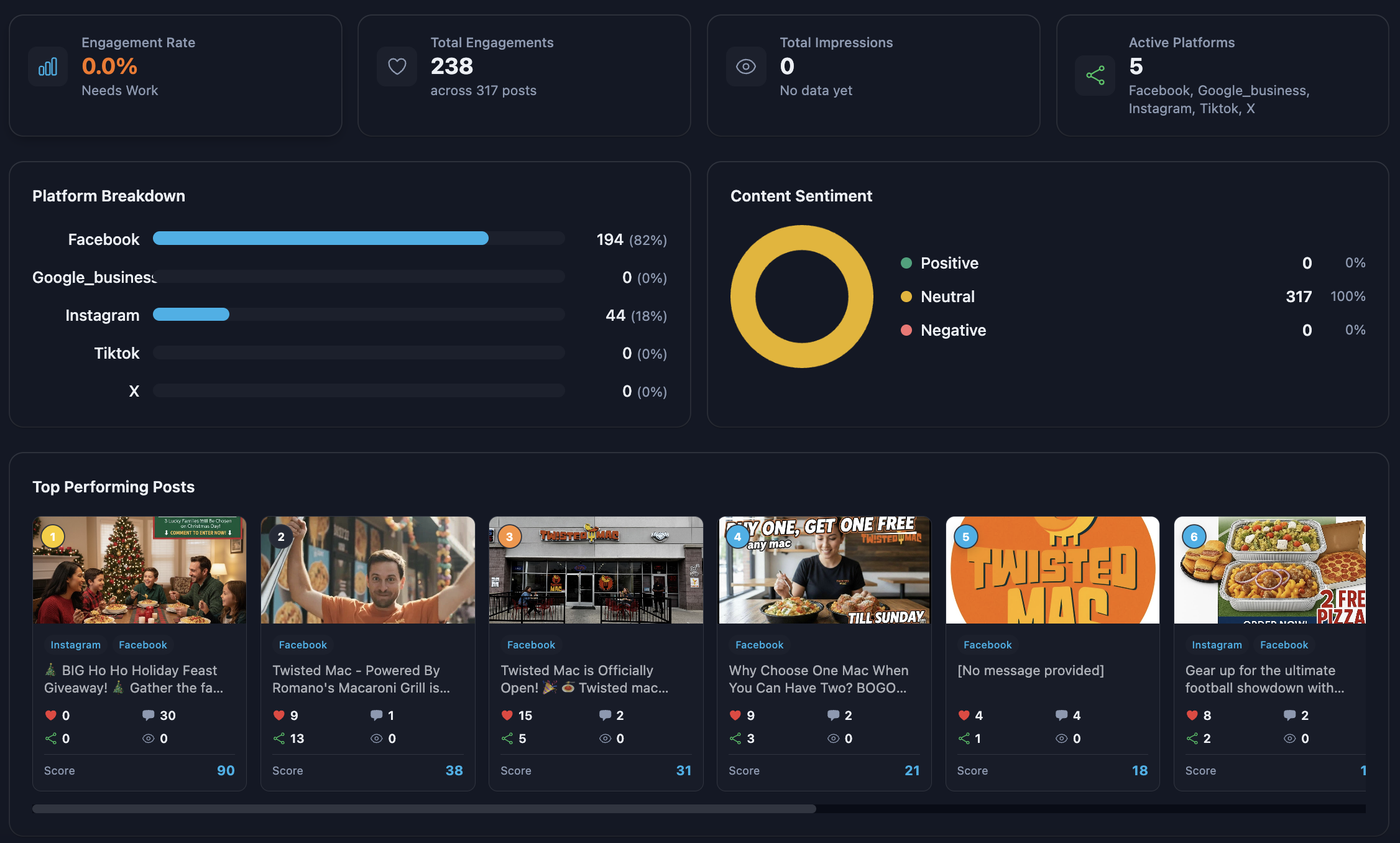Click Facebook tag on football showdown post
The height and width of the screenshot is (843, 1400).
coord(1284,645)
